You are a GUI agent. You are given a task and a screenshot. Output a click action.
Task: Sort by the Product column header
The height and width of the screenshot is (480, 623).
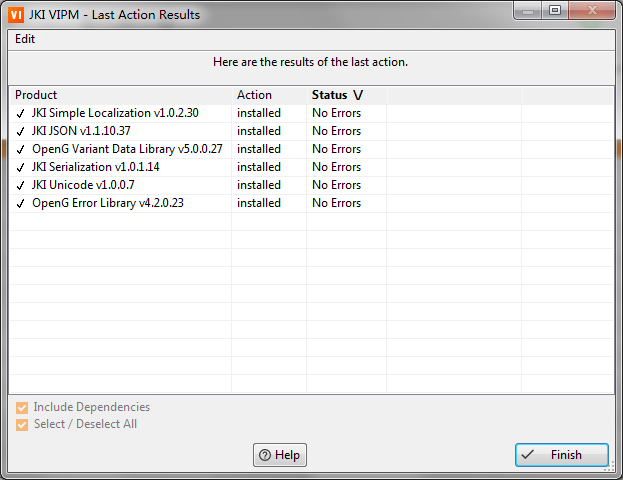pos(120,95)
